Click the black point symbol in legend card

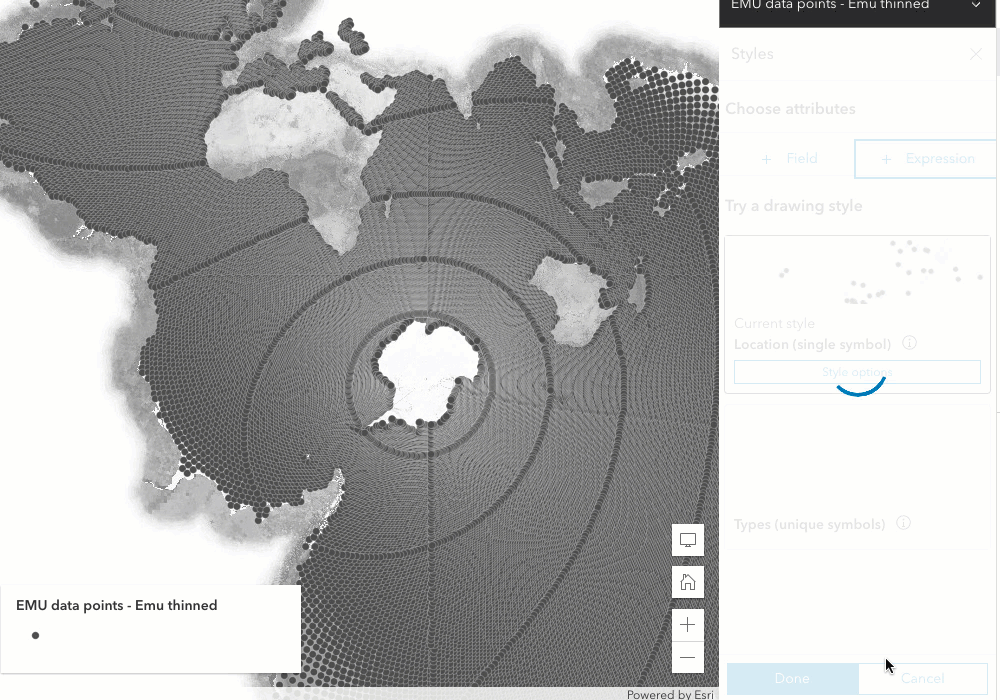coord(35,635)
